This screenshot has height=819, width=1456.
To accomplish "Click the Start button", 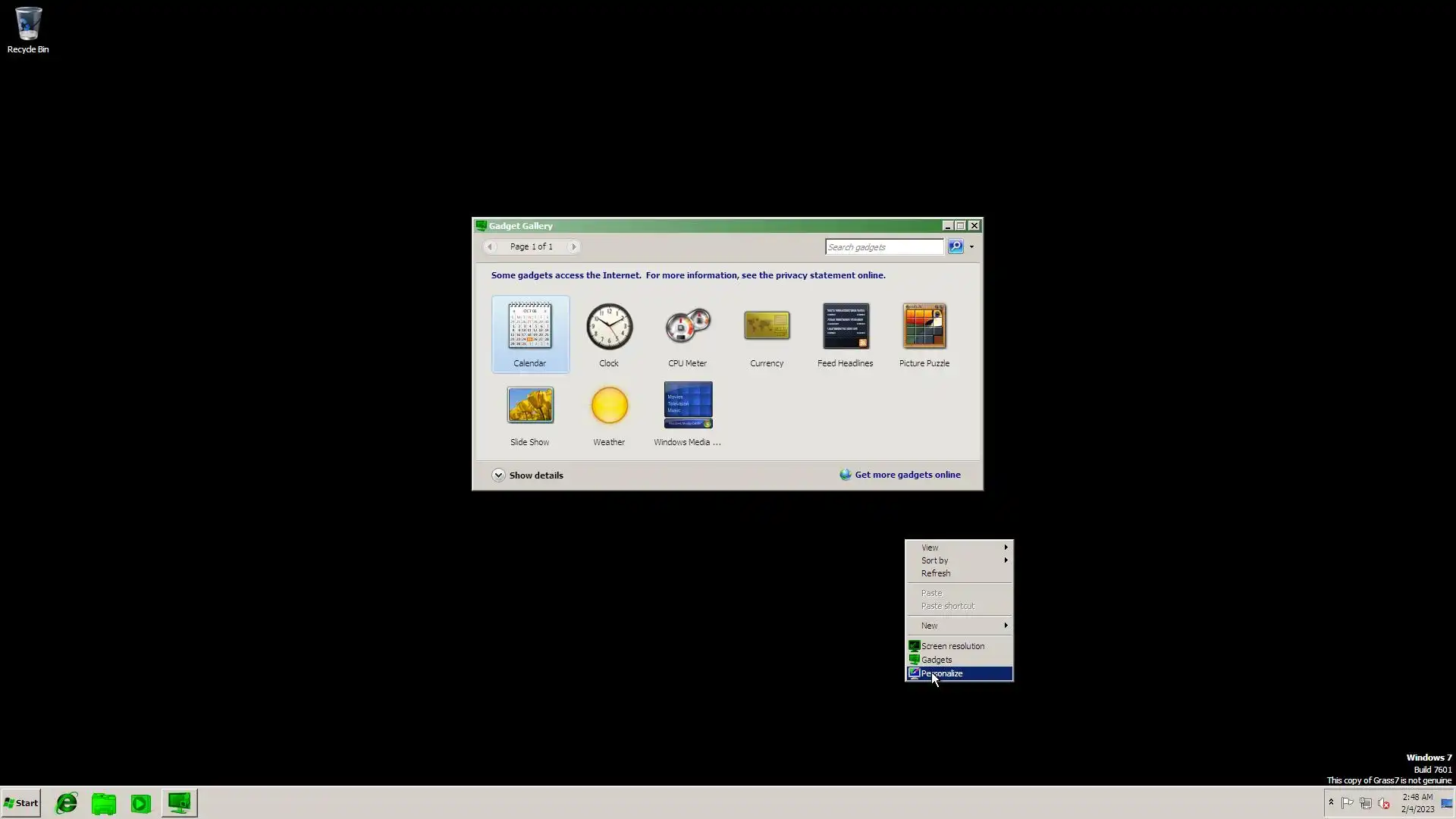I will click(21, 803).
